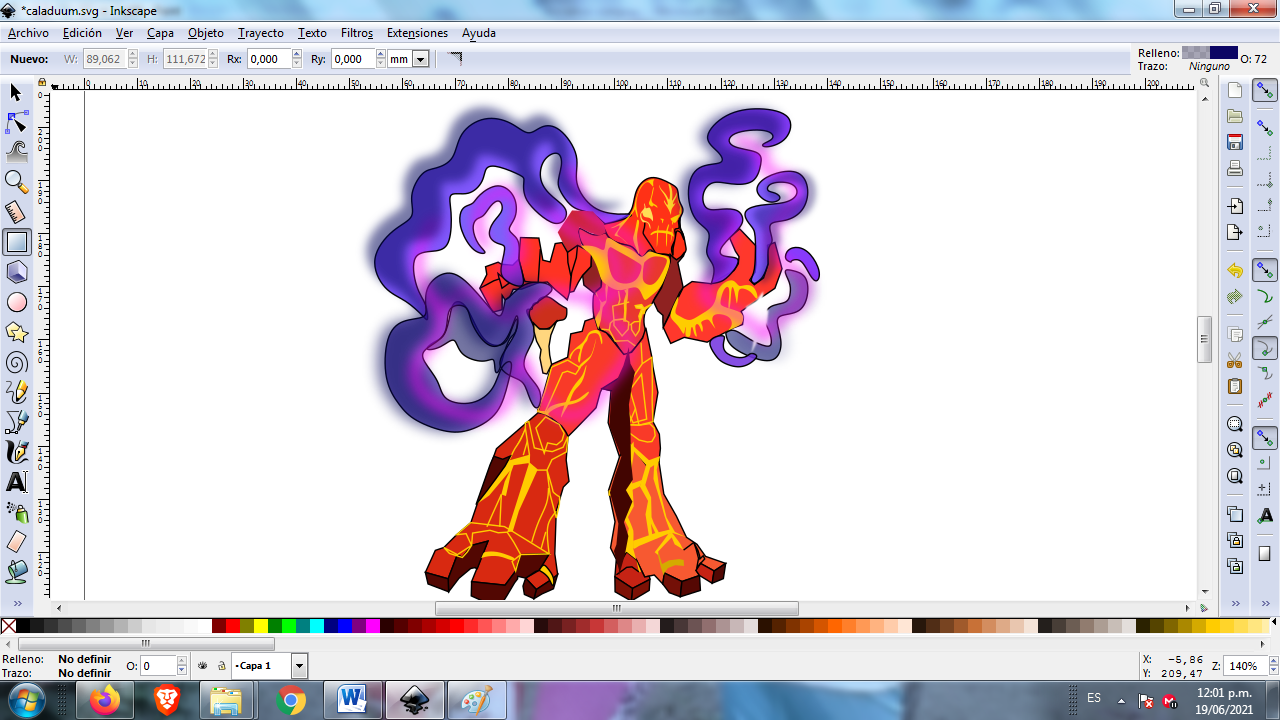Increase Ry value with stepper
1280x720 pixels.
point(381,54)
